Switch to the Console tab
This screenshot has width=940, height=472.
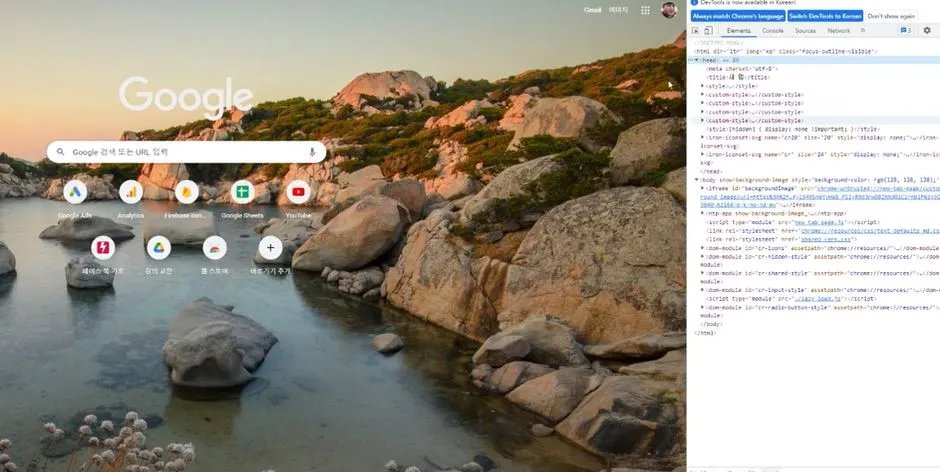click(773, 31)
